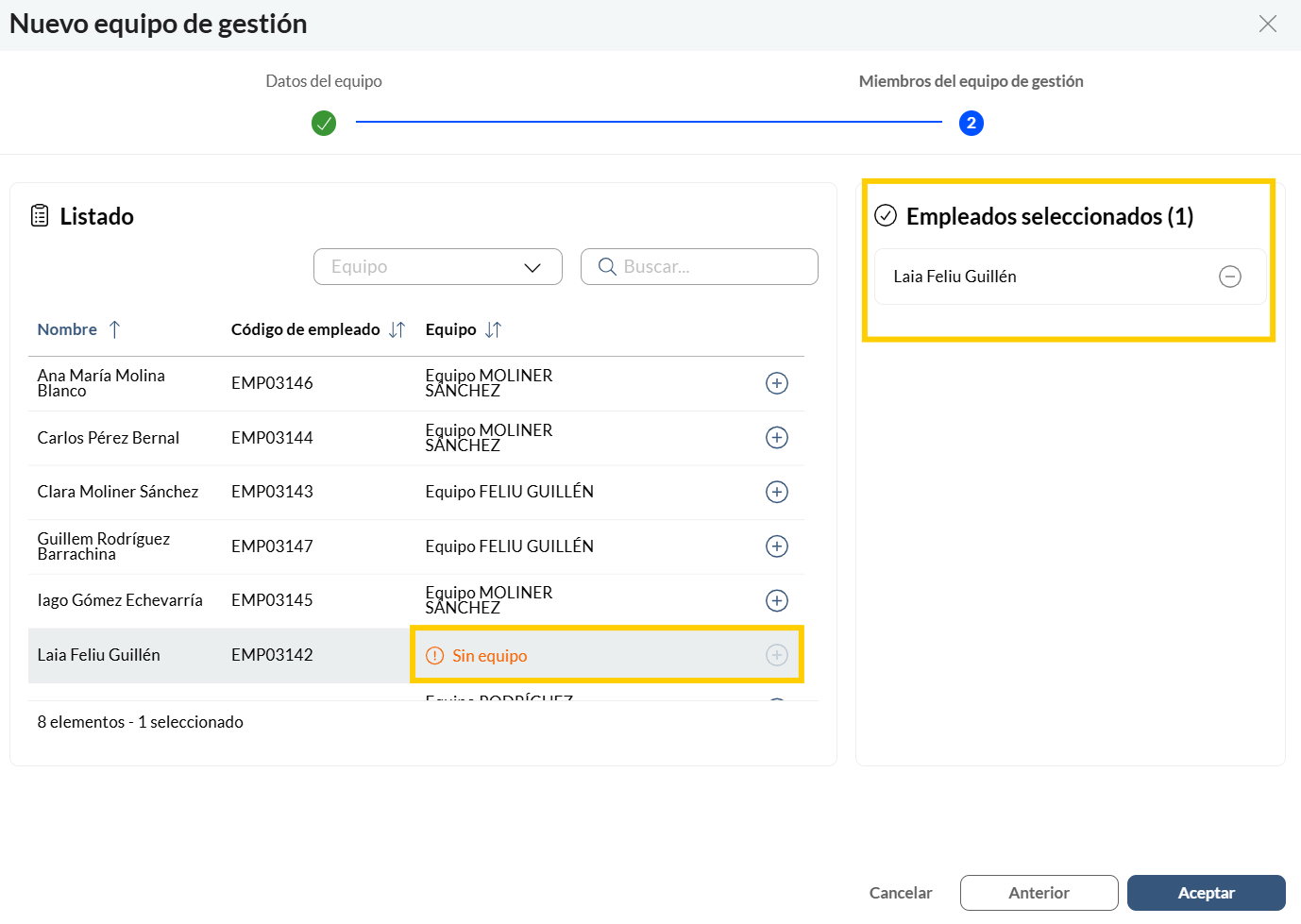Add Carlos Pérez Bernal using plus icon
This screenshot has height=924, width=1301.
click(x=776, y=438)
